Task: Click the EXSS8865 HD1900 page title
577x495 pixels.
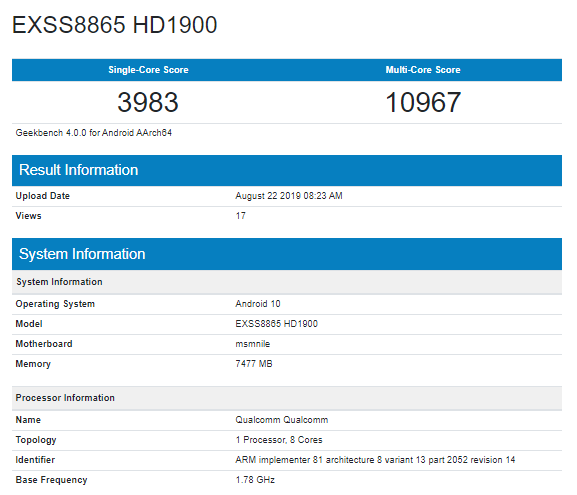Action: (114, 25)
